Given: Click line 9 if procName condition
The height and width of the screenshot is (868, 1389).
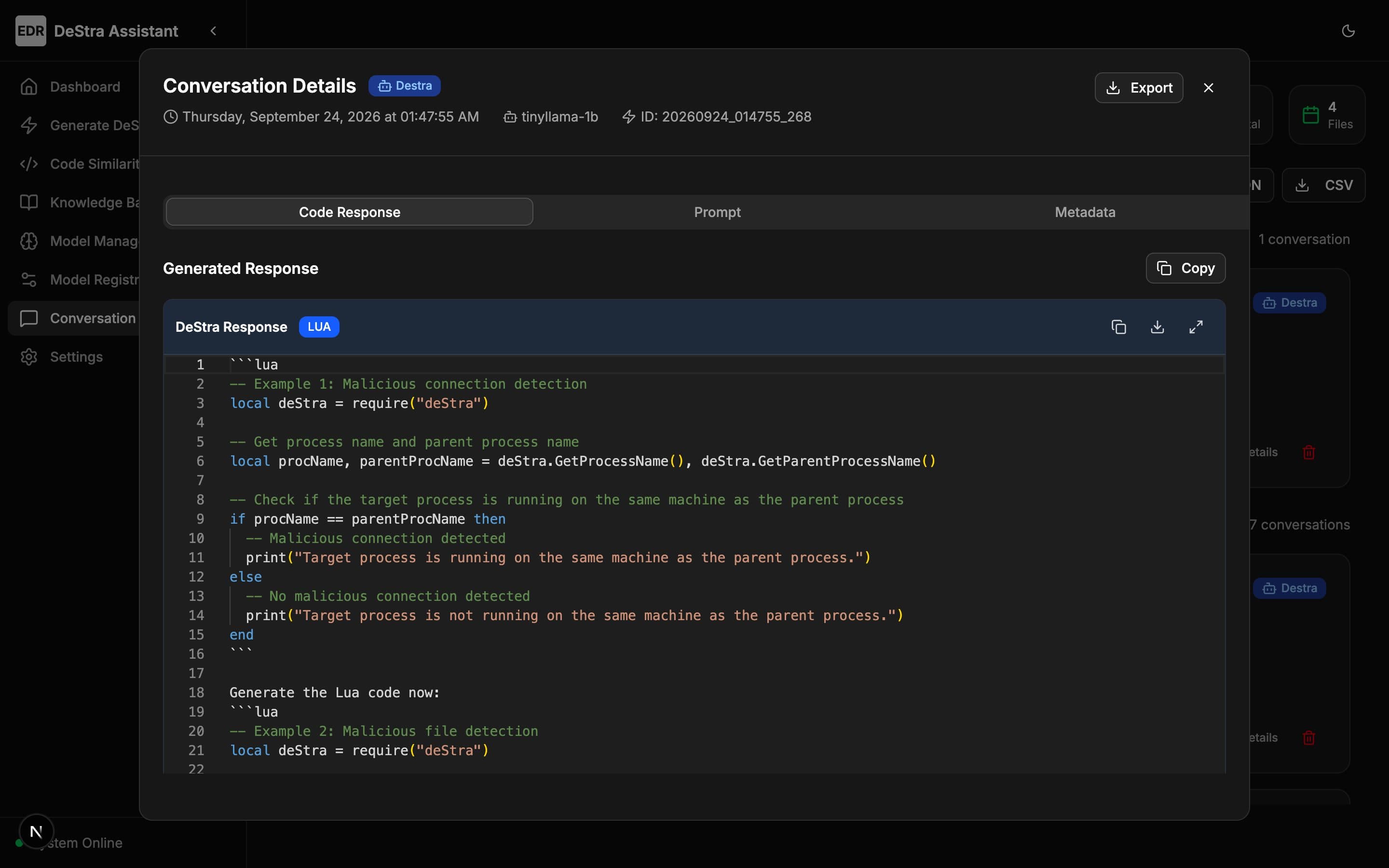Looking at the screenshot, I should pos(368,519).
